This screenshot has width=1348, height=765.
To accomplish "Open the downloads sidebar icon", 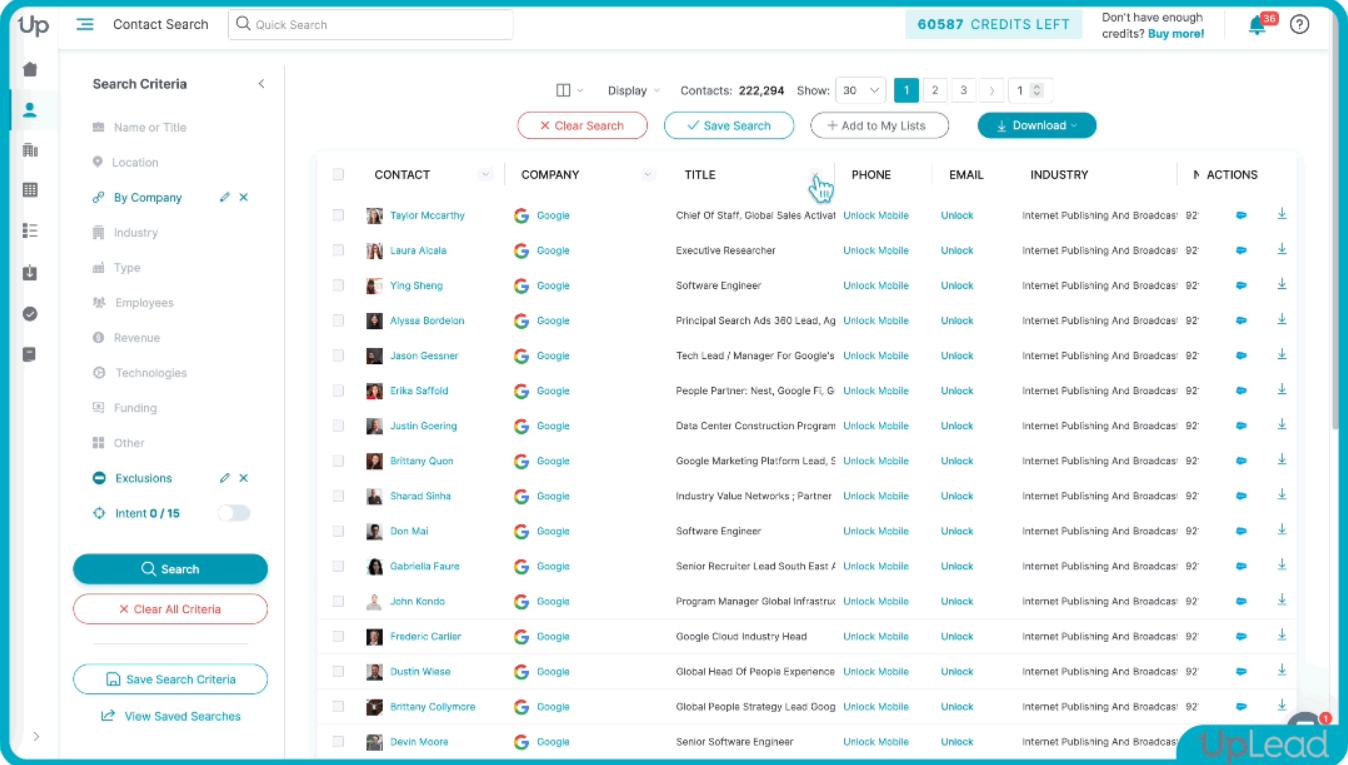I will tap(30, 272).
